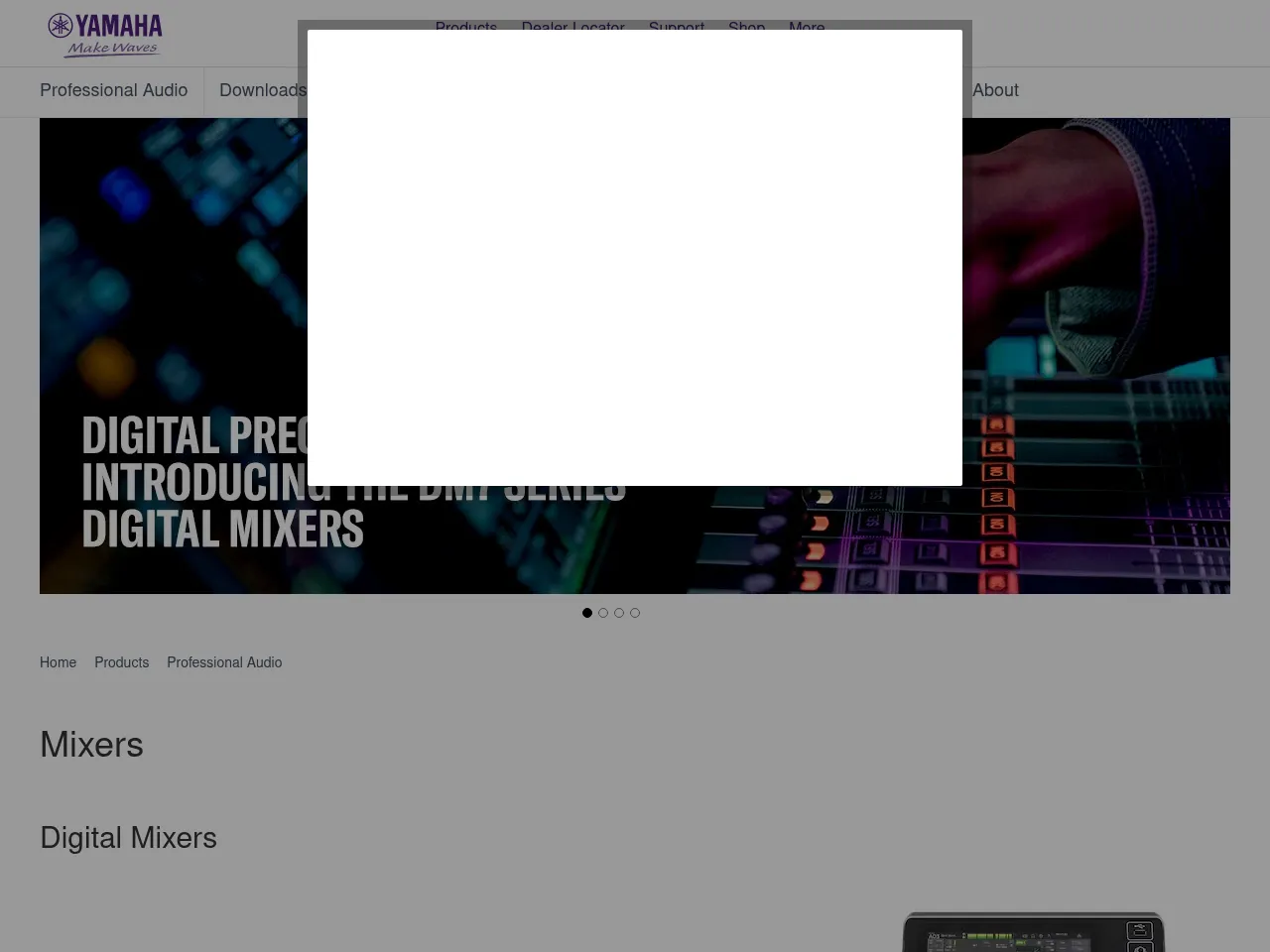This screenshot has width=1270, height=952.
Task: Open the Products top menu
Action: [465, 25]
